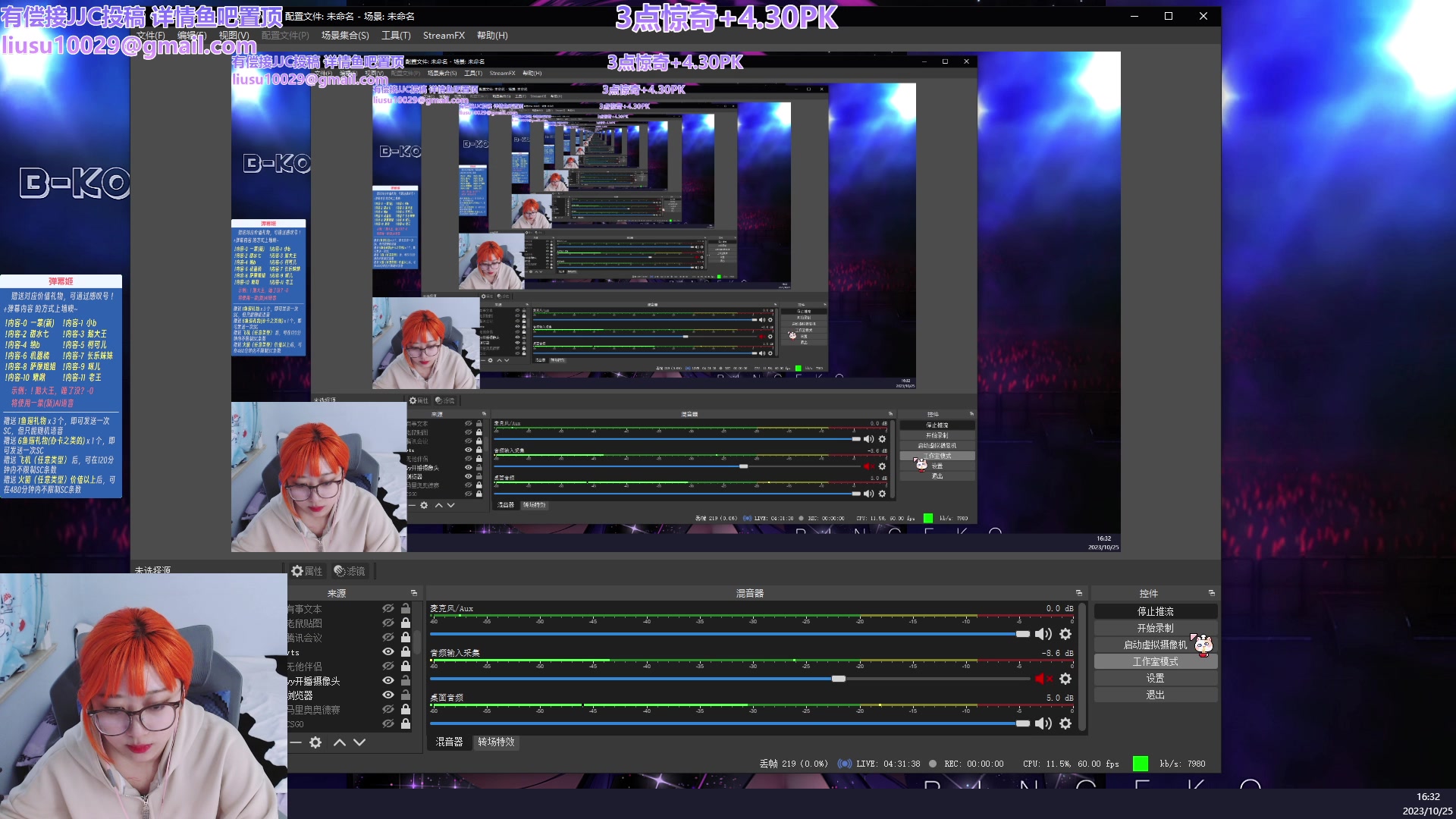Click the 滤镜 filters icon button
The width and height of the screenshot is (1456, 819).
pyautogui.click(x=350, y=571)
